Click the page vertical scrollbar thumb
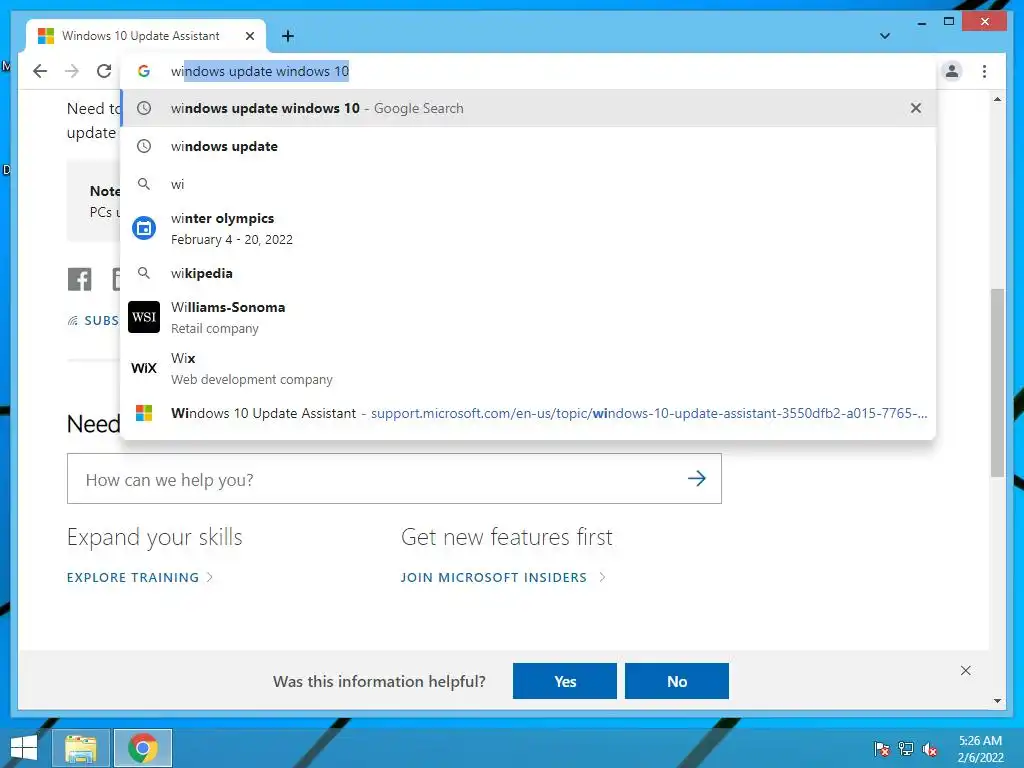 (997, 383)
